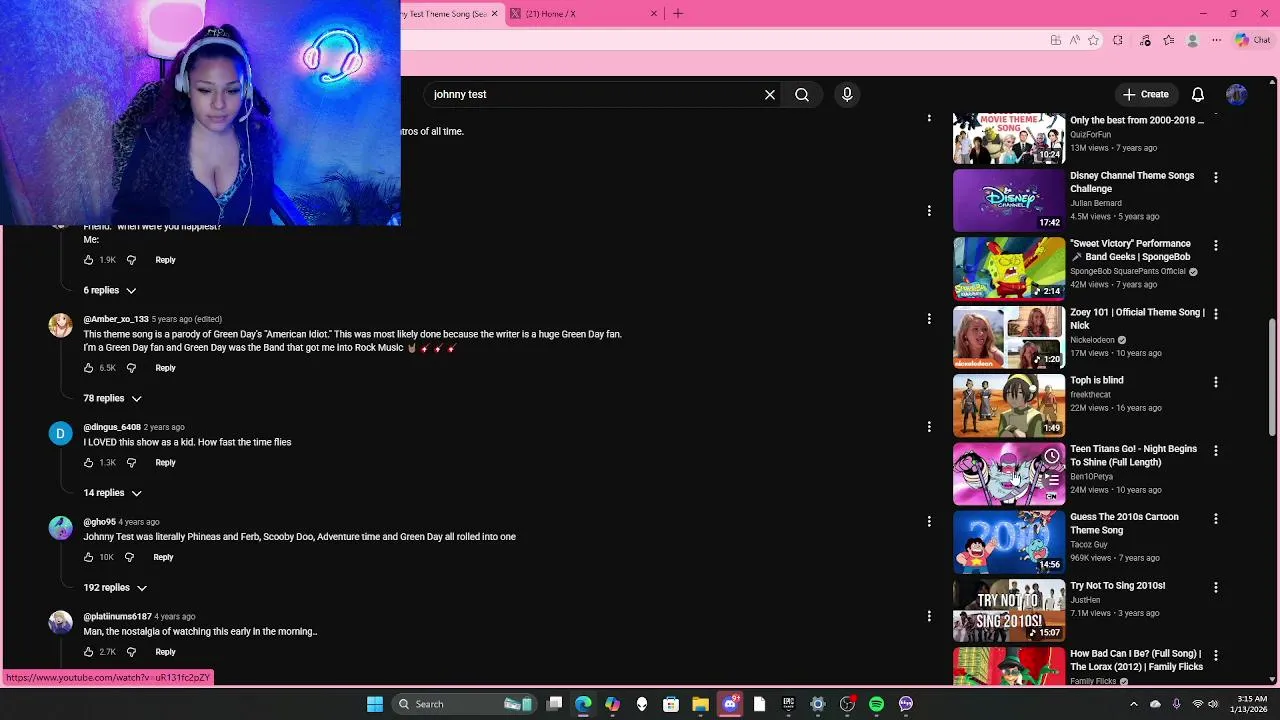Open options for Disney Channel Theme Songs video

click(x=1215, y=177)
